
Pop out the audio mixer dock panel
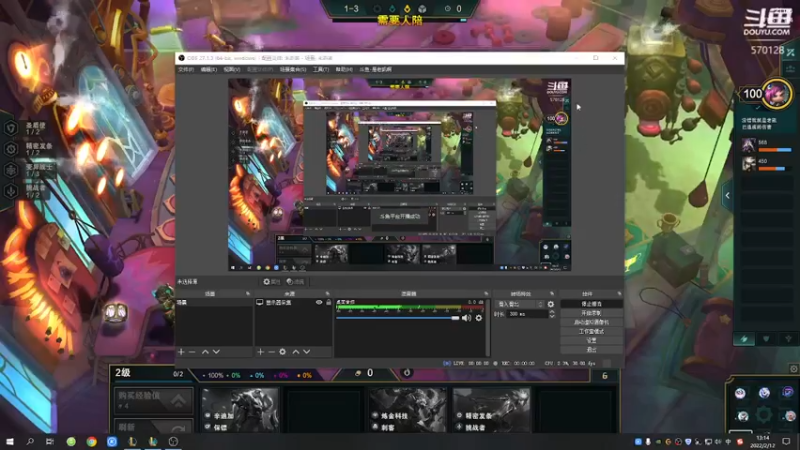click(x=486, y=294)
